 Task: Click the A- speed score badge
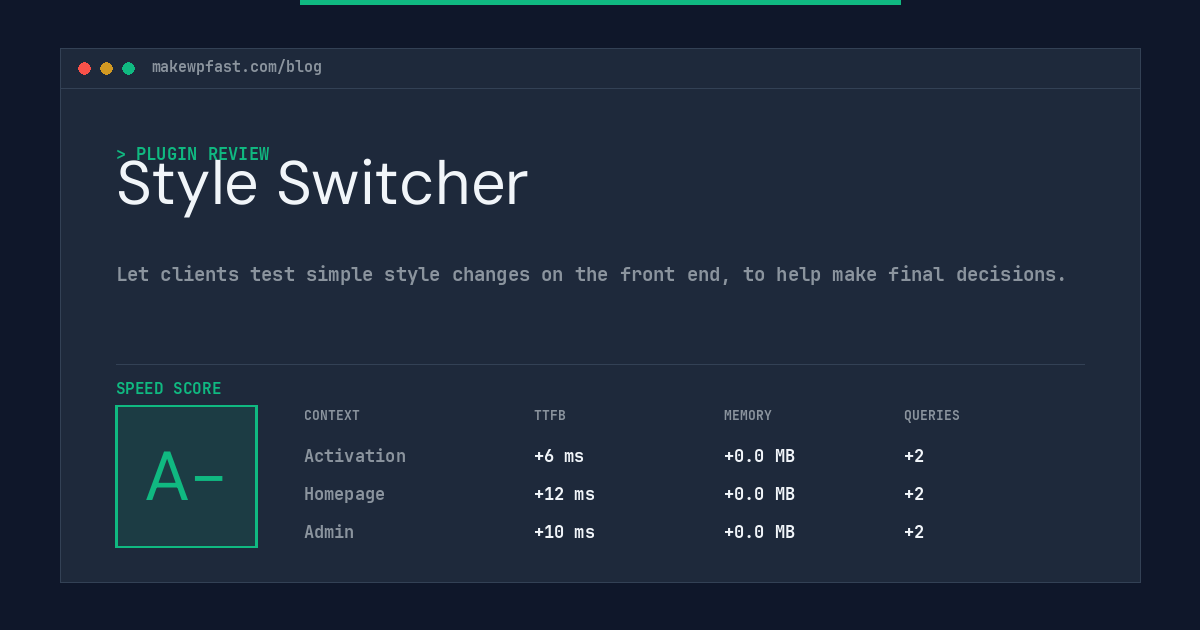(186, 476)
